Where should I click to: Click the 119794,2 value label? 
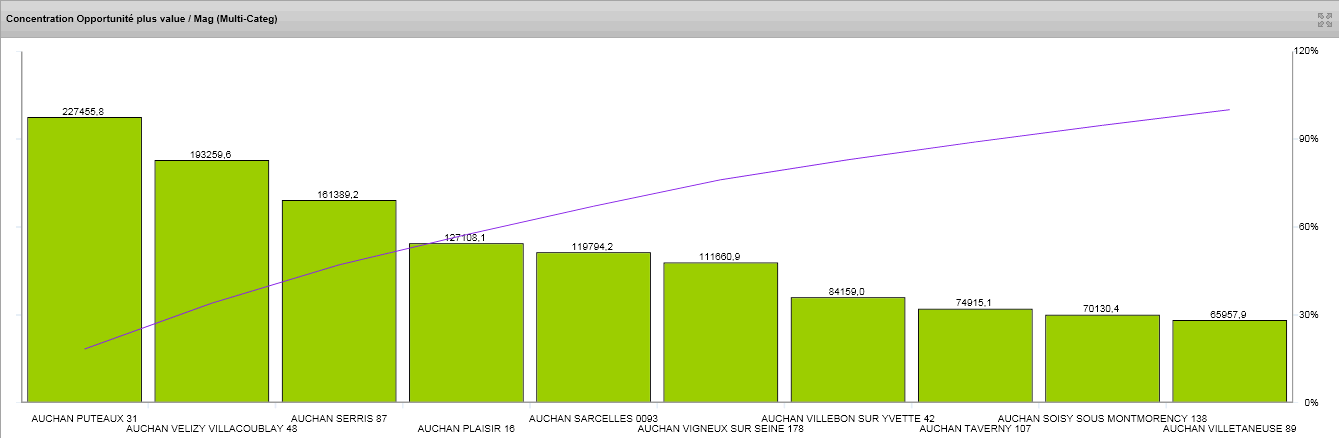pyautogui.click(x=593, y=247)
